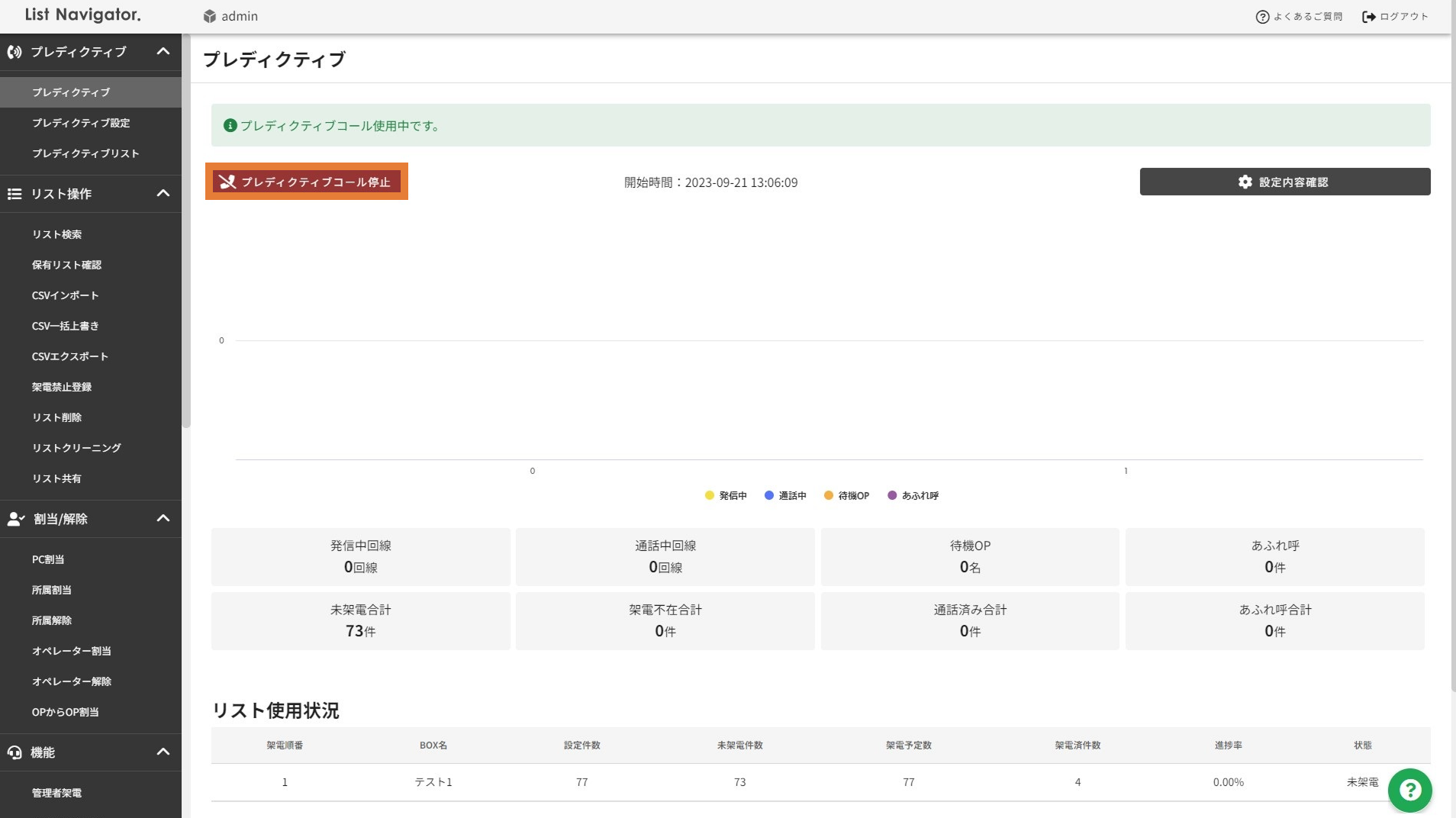Click the list icon beside リスト操作

[14, 194]
